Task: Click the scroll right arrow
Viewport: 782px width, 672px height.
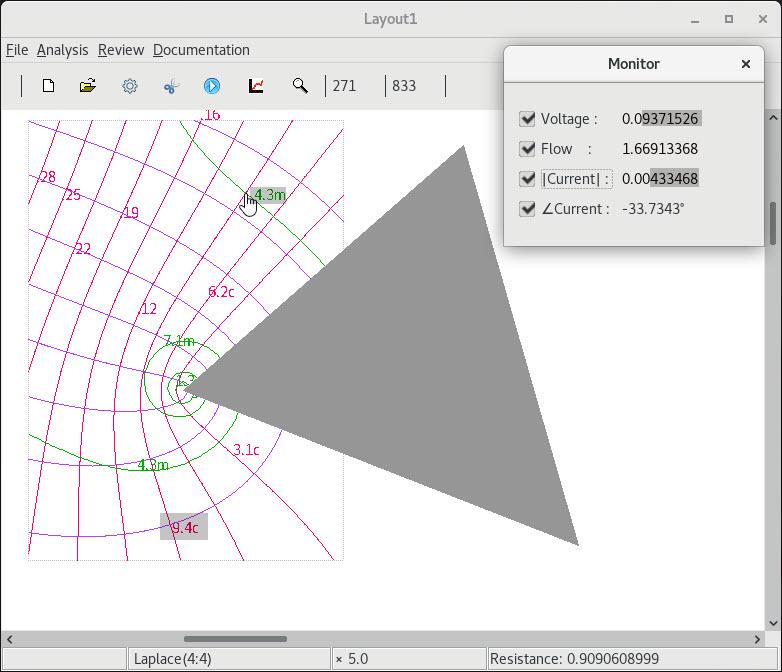Action: click(757, 639)
